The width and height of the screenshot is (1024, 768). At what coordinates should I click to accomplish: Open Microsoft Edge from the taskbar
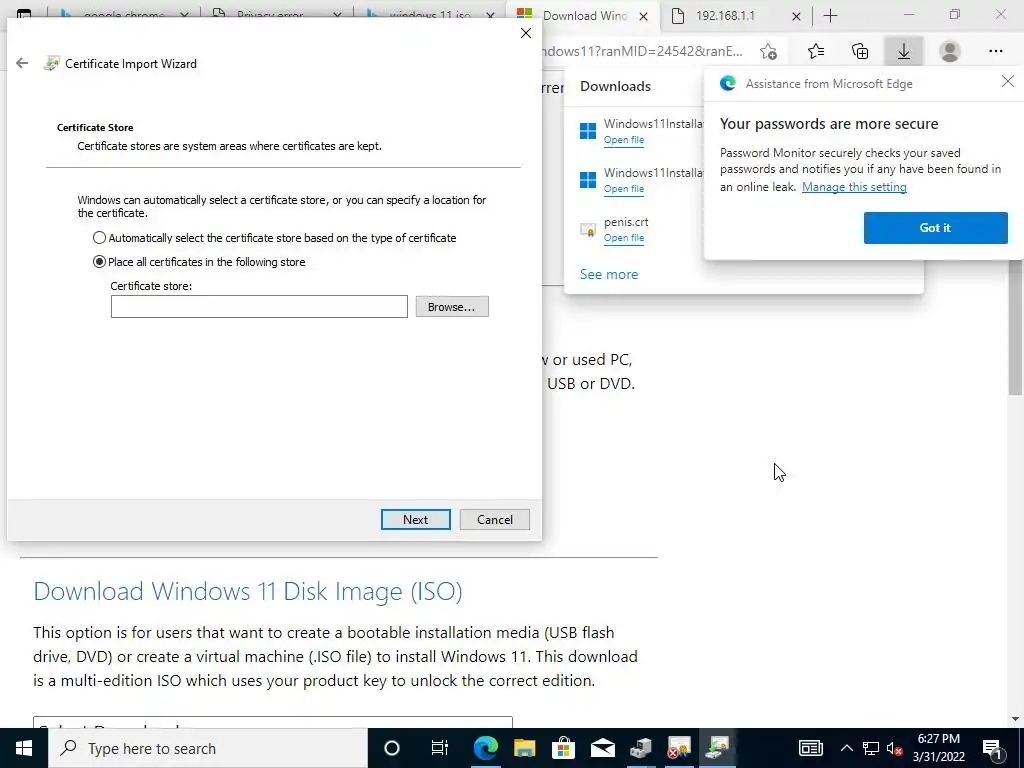[x=485, y=748]
